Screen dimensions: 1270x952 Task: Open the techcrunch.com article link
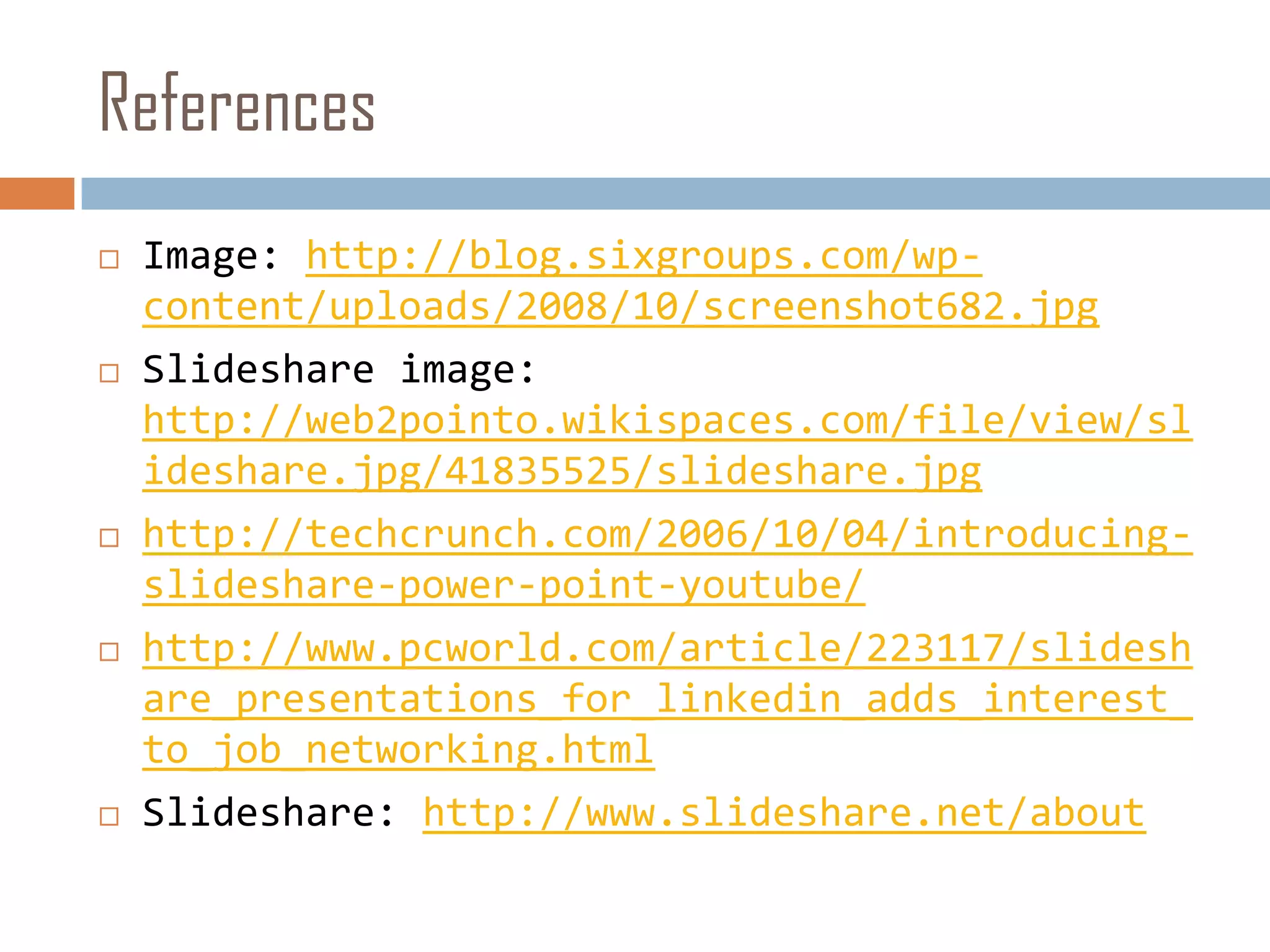tap(667, 534)
